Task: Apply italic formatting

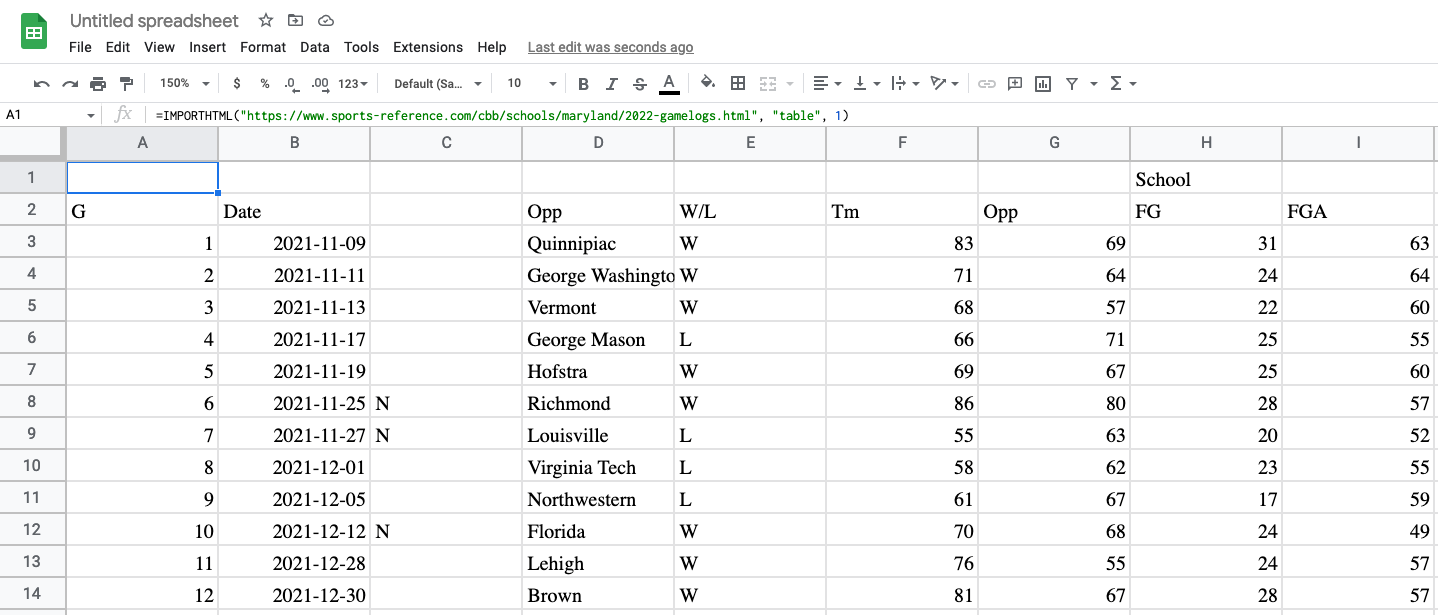Action: coord(611,83)
